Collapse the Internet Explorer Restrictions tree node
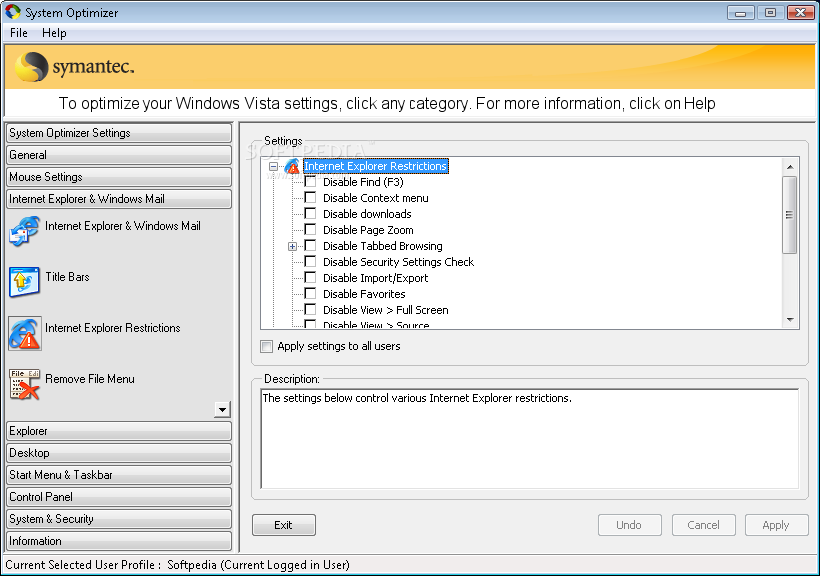820x576 pixels. coord(273,166)
